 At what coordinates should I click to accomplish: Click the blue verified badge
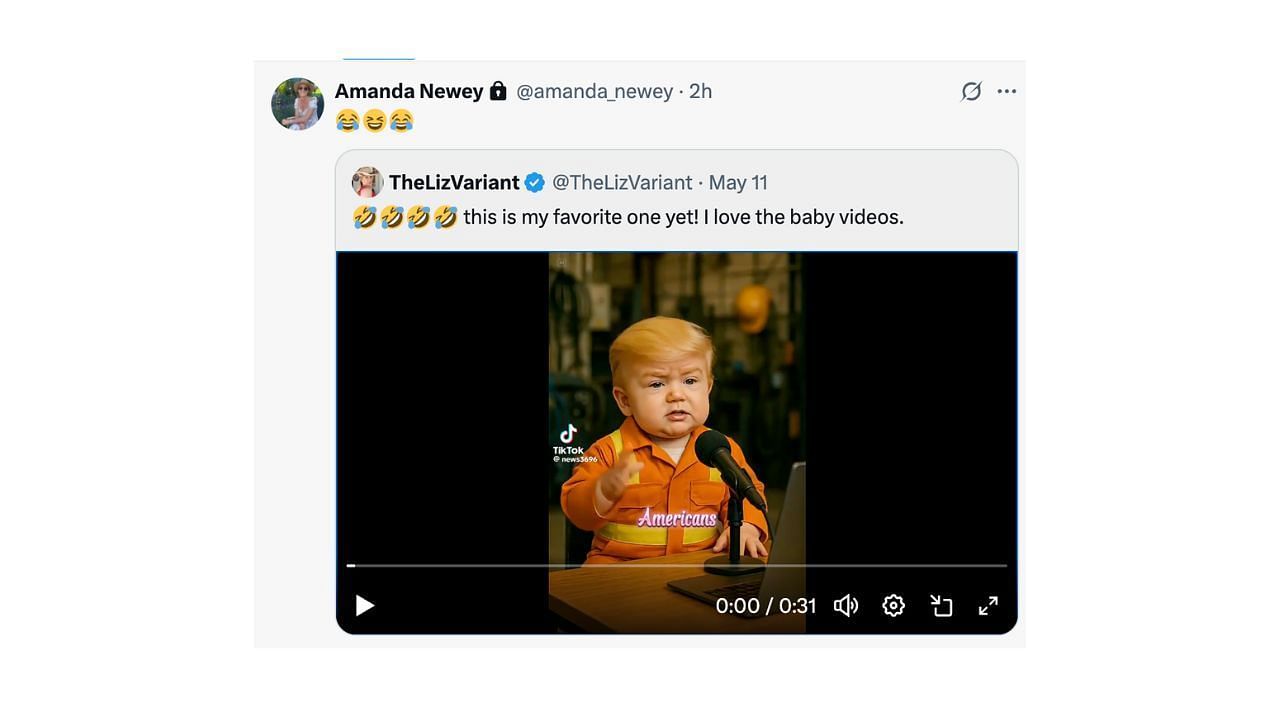(x=535, y=182)
